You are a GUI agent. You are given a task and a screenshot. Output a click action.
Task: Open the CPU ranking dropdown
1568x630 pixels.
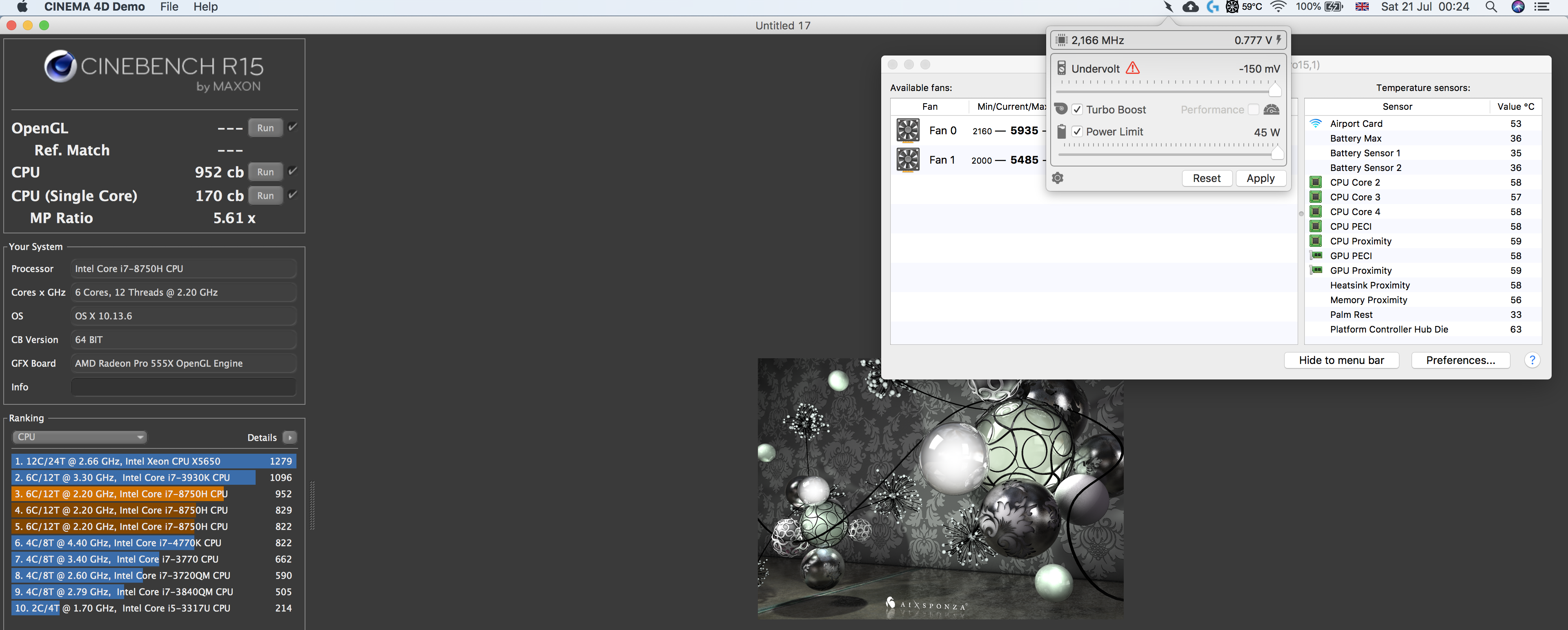(79, 437)
